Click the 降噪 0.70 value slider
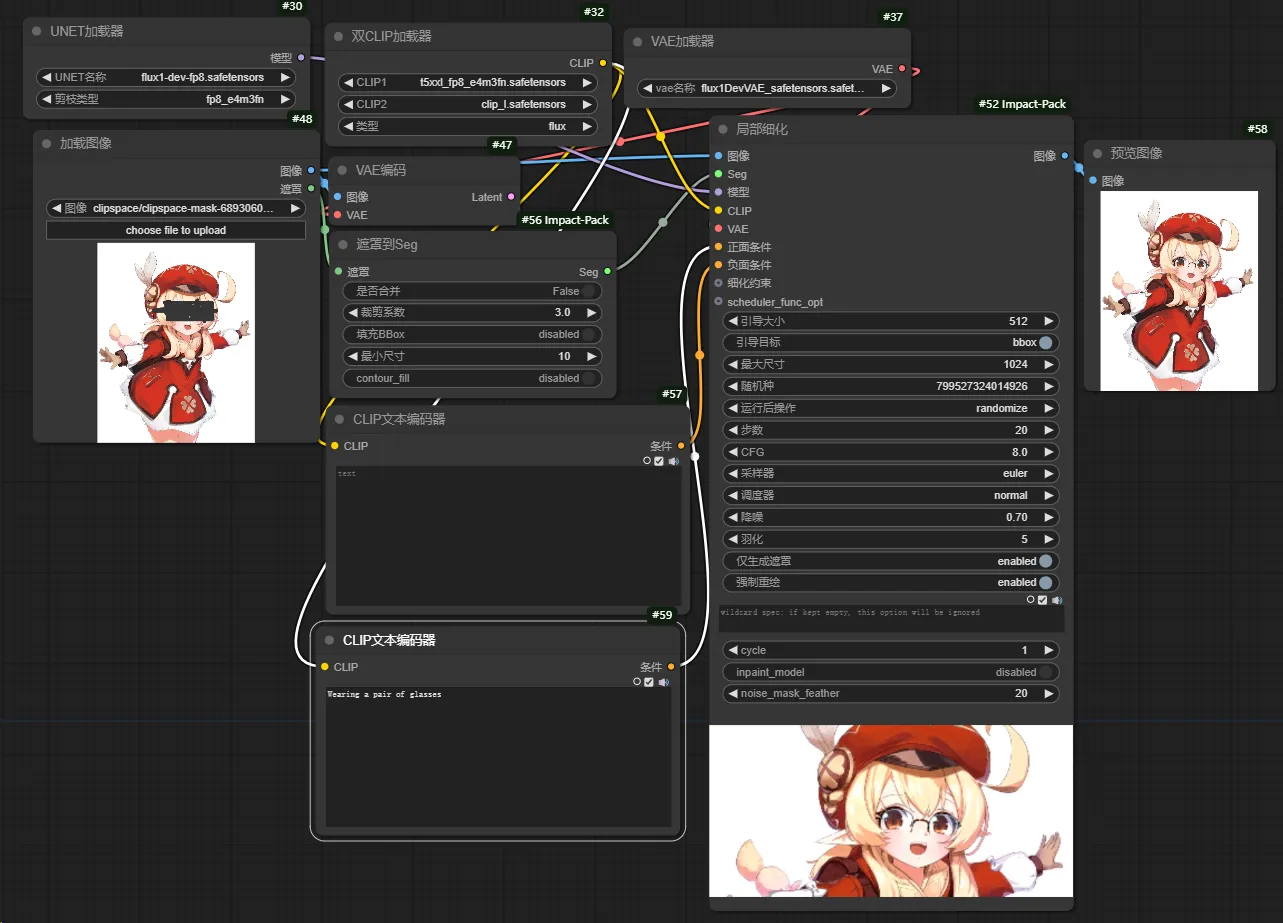Image resolution: width=1283 pixels, height=923 pixels. click(890, 517)
